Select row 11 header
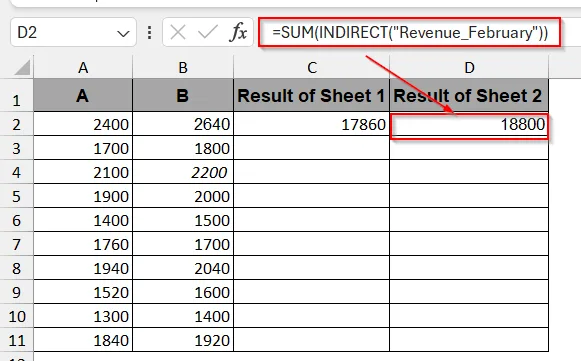 click(16, 340)
